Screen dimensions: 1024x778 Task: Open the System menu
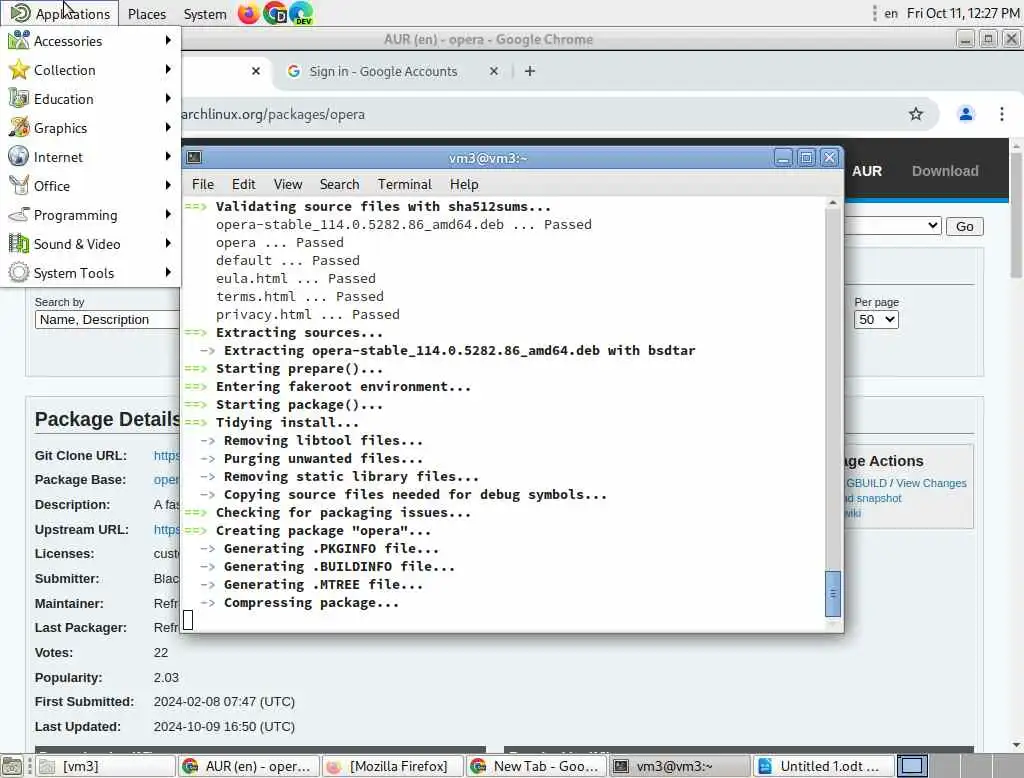[205, 14]
